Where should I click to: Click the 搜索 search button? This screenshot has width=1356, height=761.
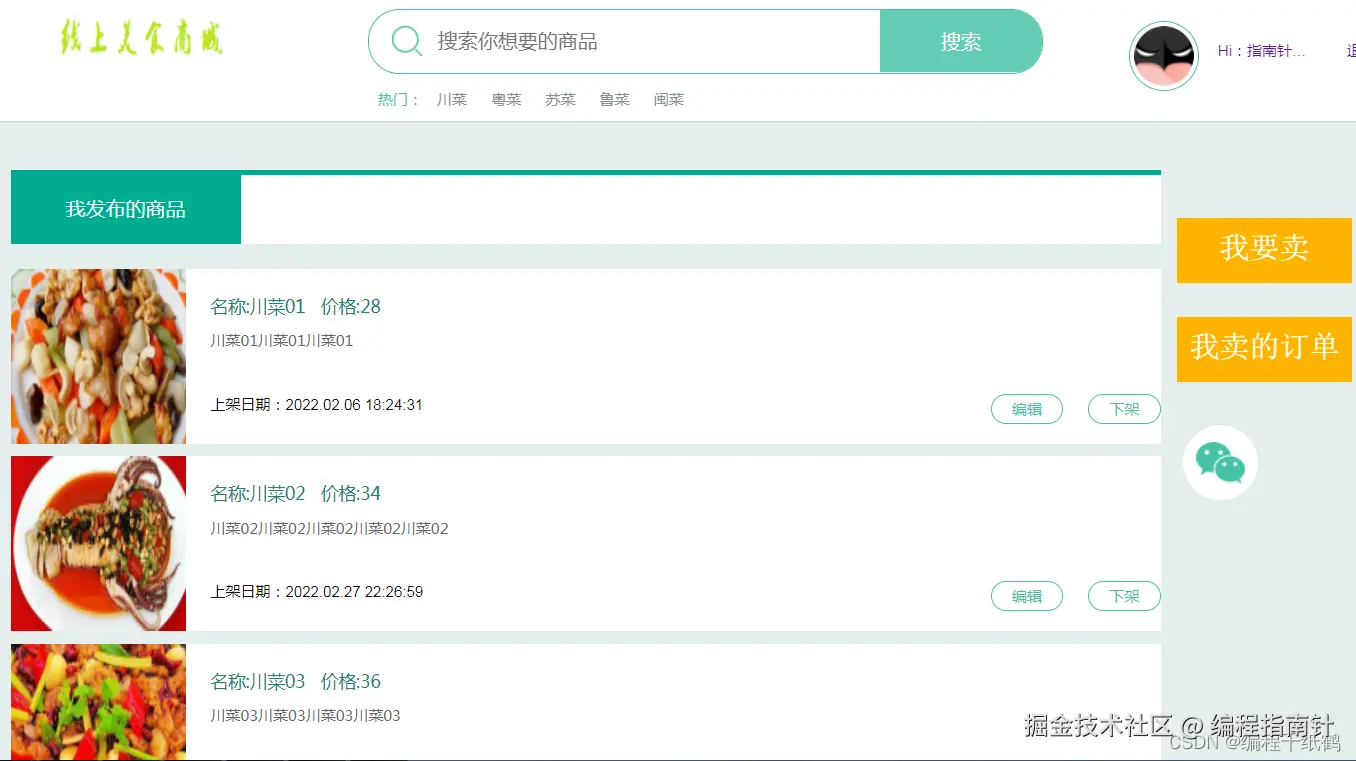(961, 41)
